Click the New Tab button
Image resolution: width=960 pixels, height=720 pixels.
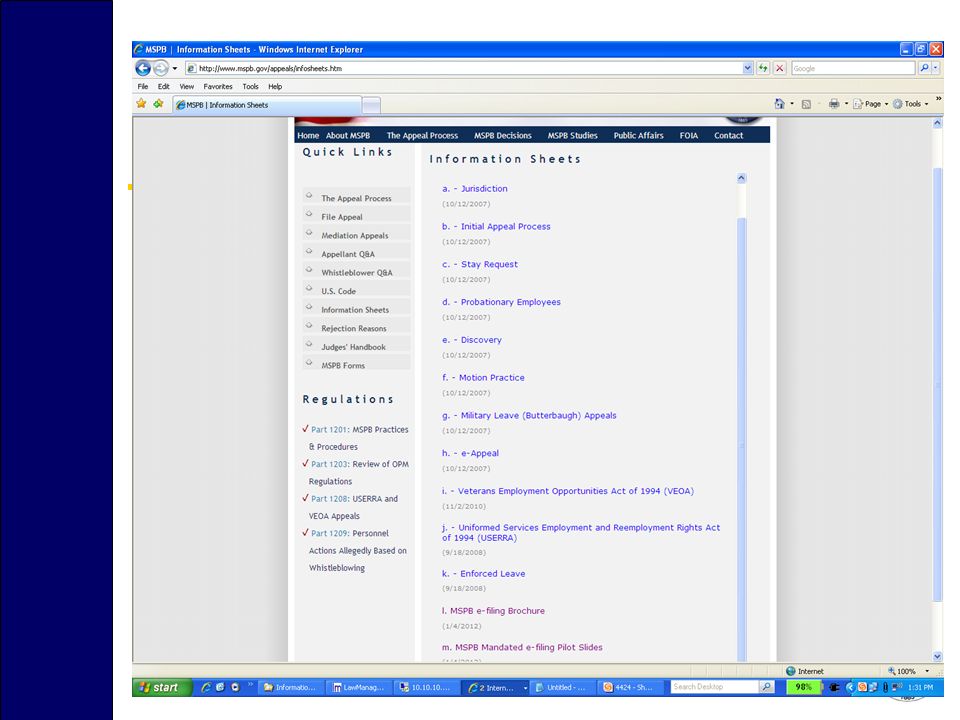371,105
